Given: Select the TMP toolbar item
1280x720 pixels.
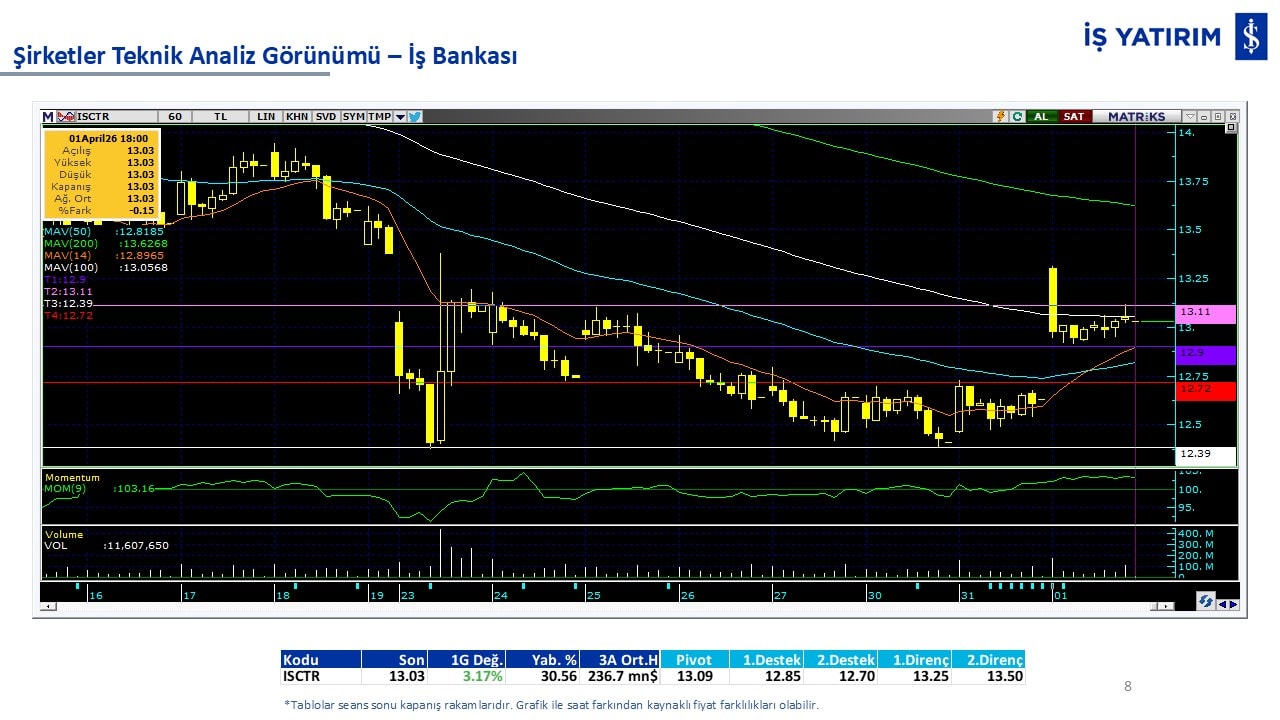Looking at the screenshot, I should pos(380,117).
